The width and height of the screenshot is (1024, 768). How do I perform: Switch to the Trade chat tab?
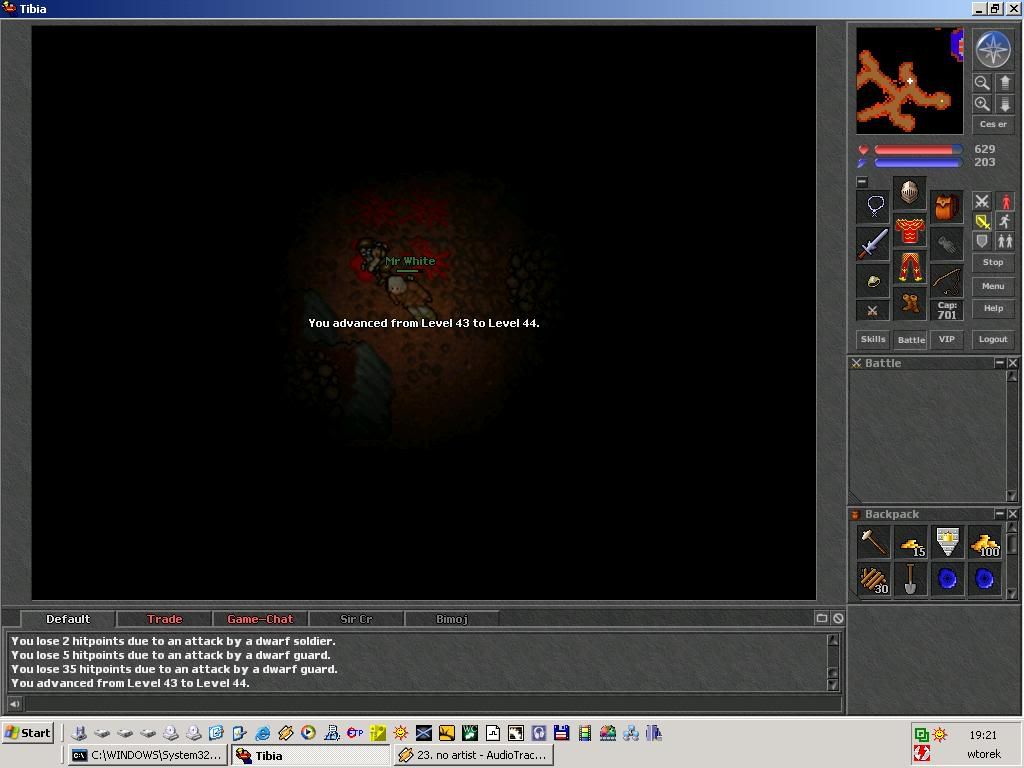[165, 618]
